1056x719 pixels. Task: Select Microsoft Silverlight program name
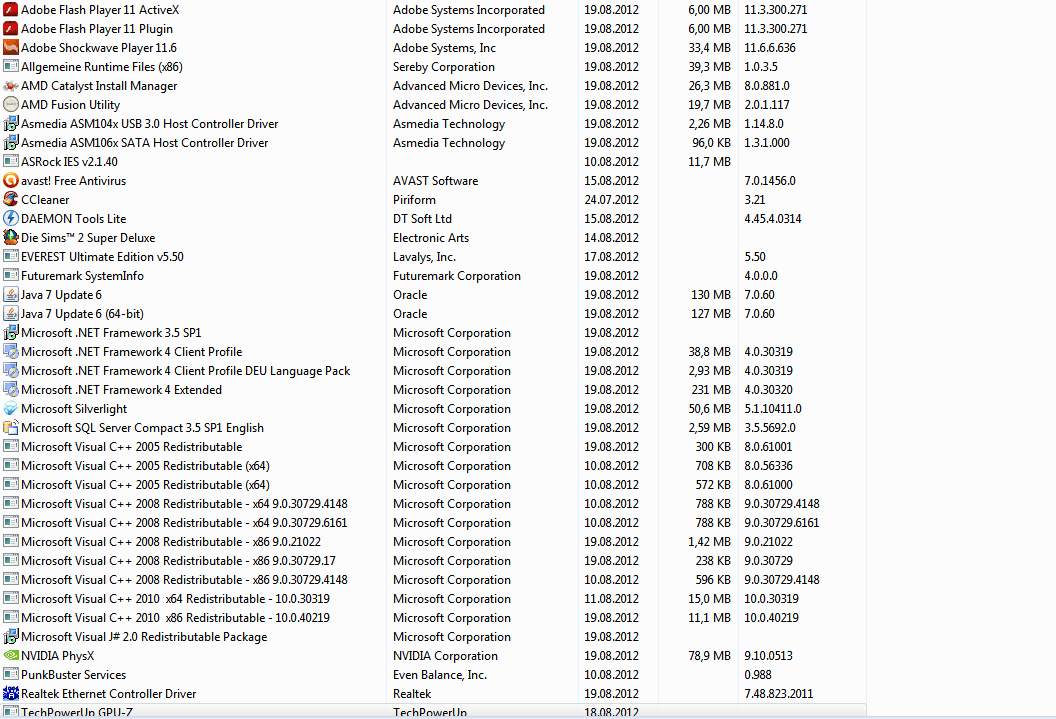tap(74, 409)
